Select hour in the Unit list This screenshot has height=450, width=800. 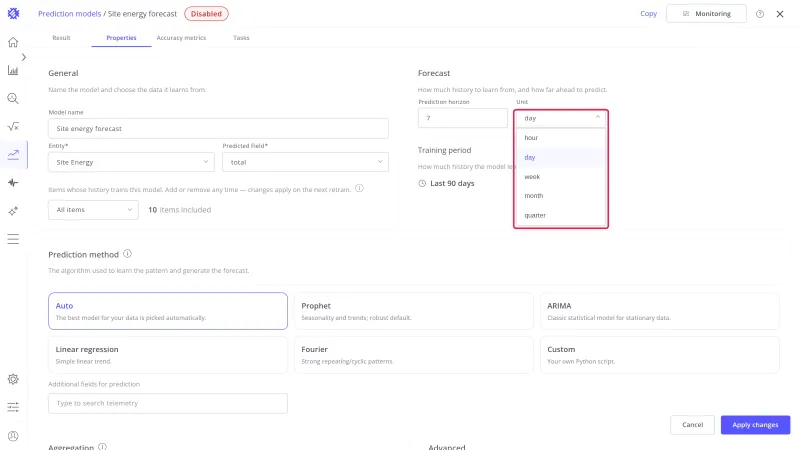561,138
